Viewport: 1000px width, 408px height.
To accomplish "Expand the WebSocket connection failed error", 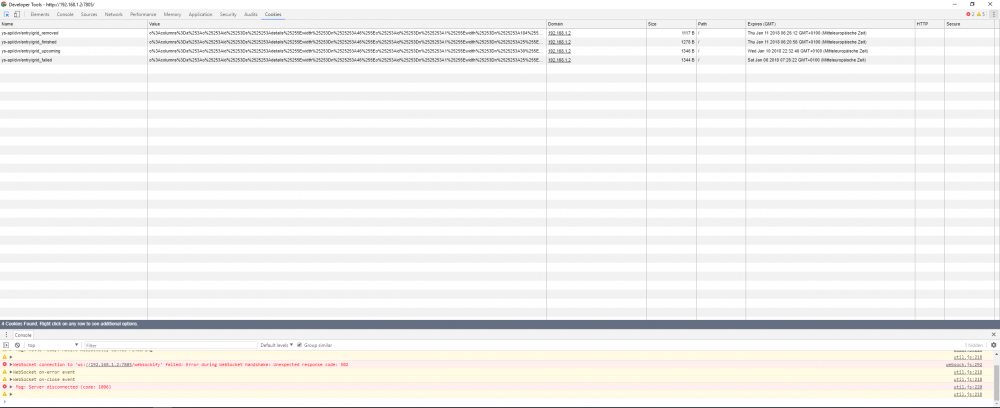I will (11, 365).
